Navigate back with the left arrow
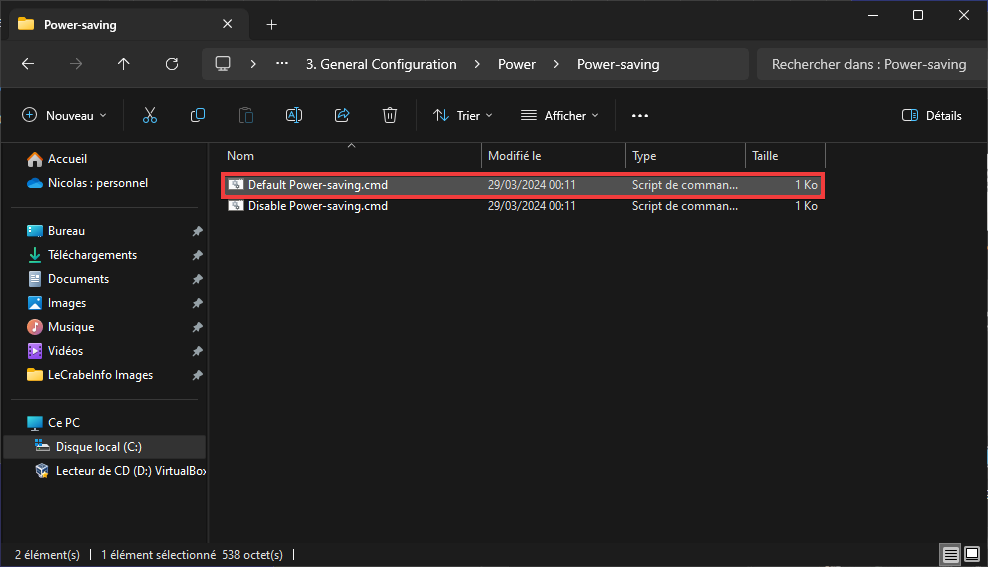The height and width of the screenshot is (567, 988). click(28, 64)
